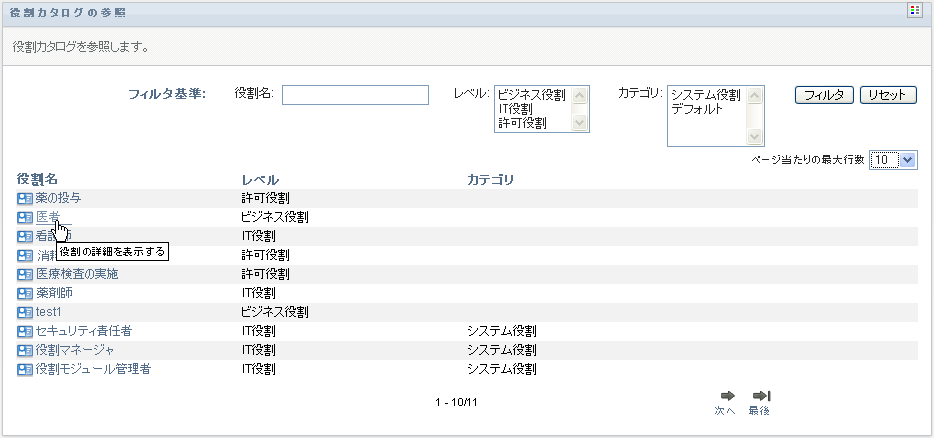Click the panel options icon in header
934x438 pixels.
click(914, 10)
